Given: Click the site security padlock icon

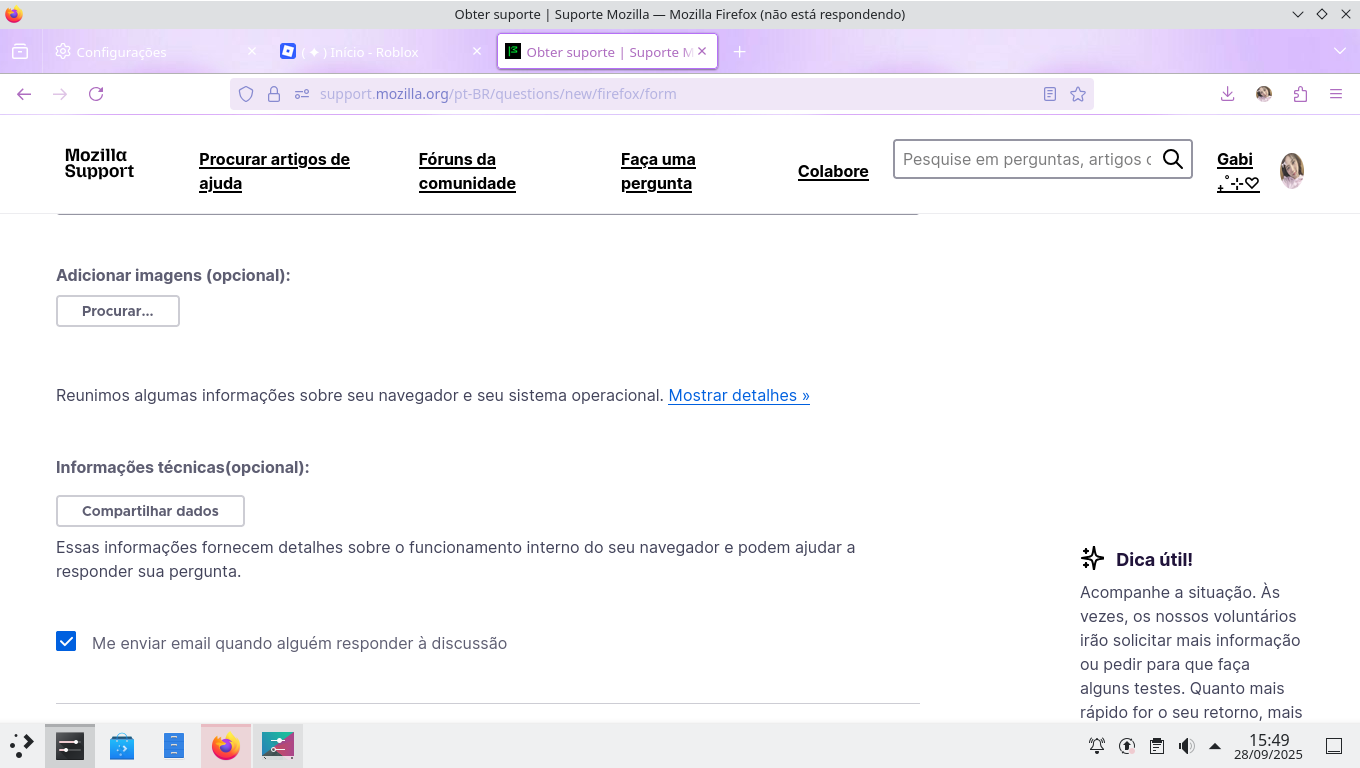Looking at the screenshot, I should 274,94.
